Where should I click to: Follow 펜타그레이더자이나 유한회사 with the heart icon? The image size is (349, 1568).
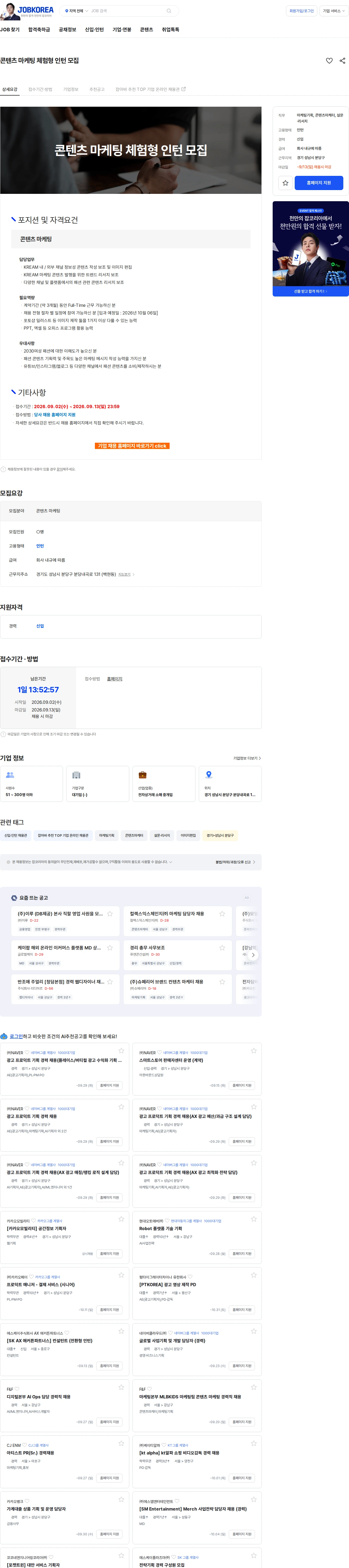(191, 1277)
